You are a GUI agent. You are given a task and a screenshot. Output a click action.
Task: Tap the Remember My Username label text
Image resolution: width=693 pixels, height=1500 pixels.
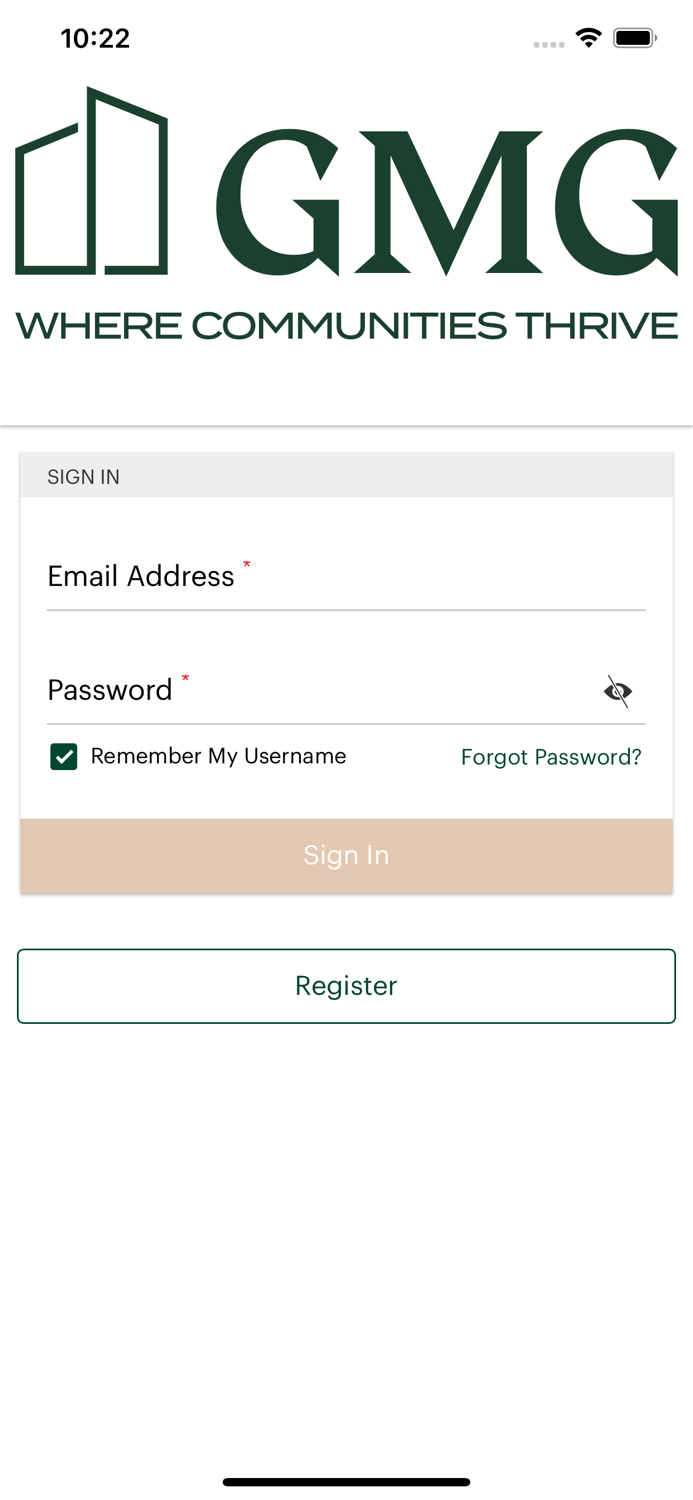tap(218, 756)
